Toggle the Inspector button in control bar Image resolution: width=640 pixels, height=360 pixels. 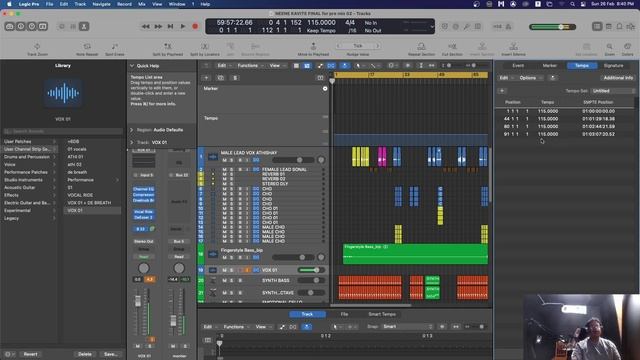coord(21,27)
